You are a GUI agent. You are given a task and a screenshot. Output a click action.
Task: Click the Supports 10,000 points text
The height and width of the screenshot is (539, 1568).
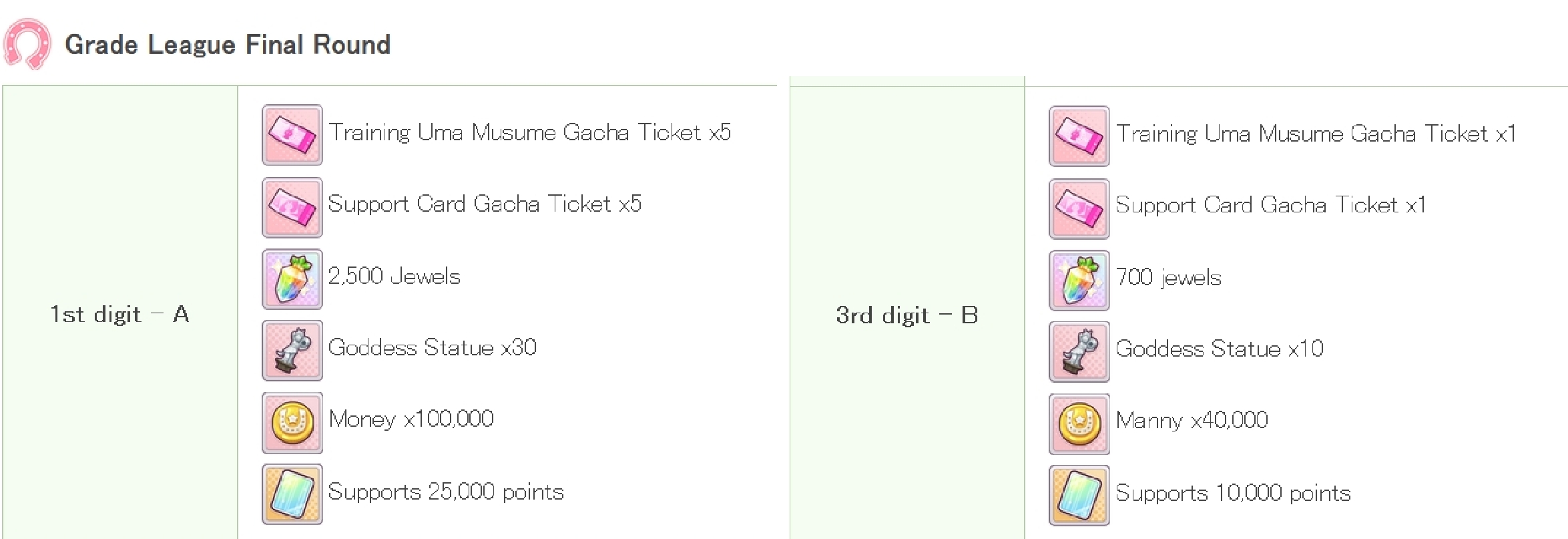point(1233,494)
